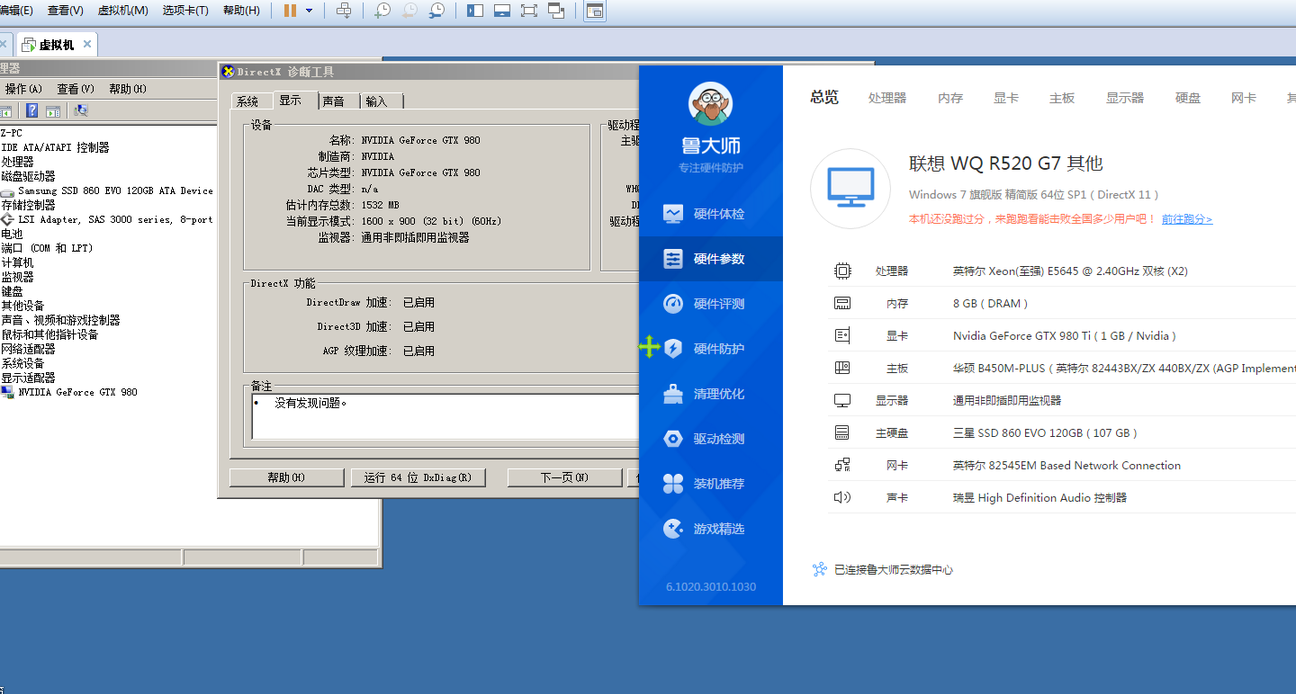Screen dimensions: 1296x694
Task: Click the revert to snapshot icon
Action: (410, 11)
